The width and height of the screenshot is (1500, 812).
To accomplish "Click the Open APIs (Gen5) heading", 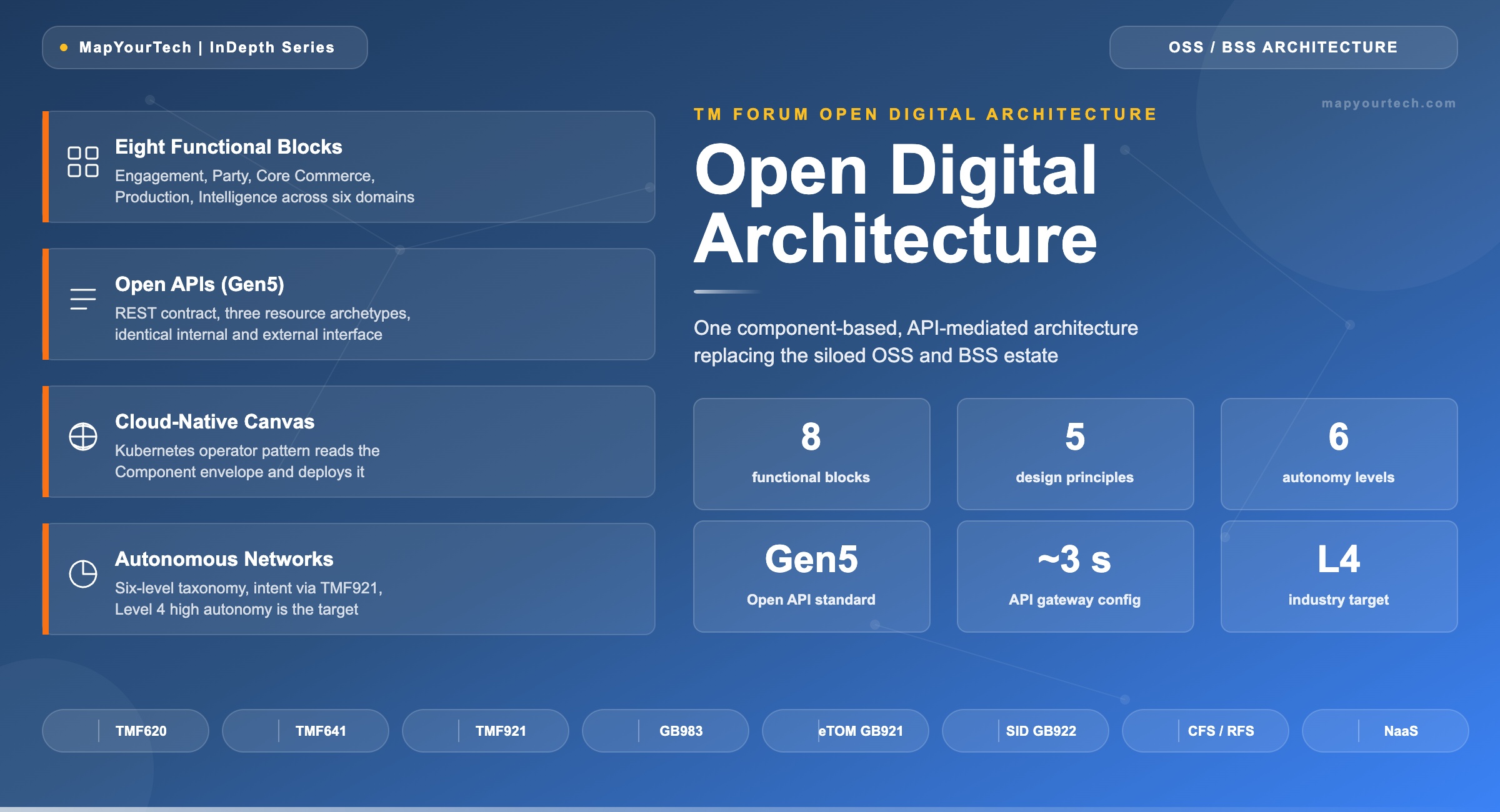I will pyautogui.click(x=199, y=284).
